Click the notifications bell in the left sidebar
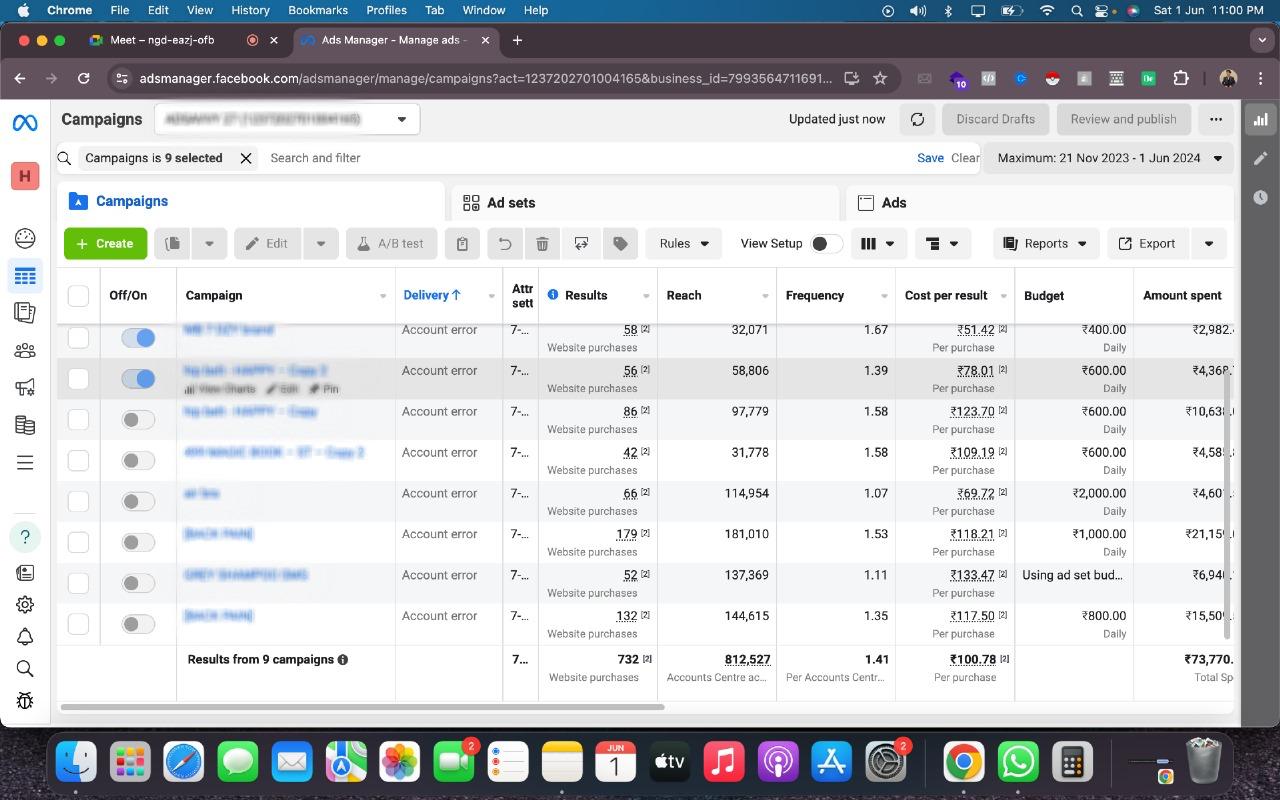The width and height of the screenshot is (1280, 800). pyautogui.click(x=25, y=637)
